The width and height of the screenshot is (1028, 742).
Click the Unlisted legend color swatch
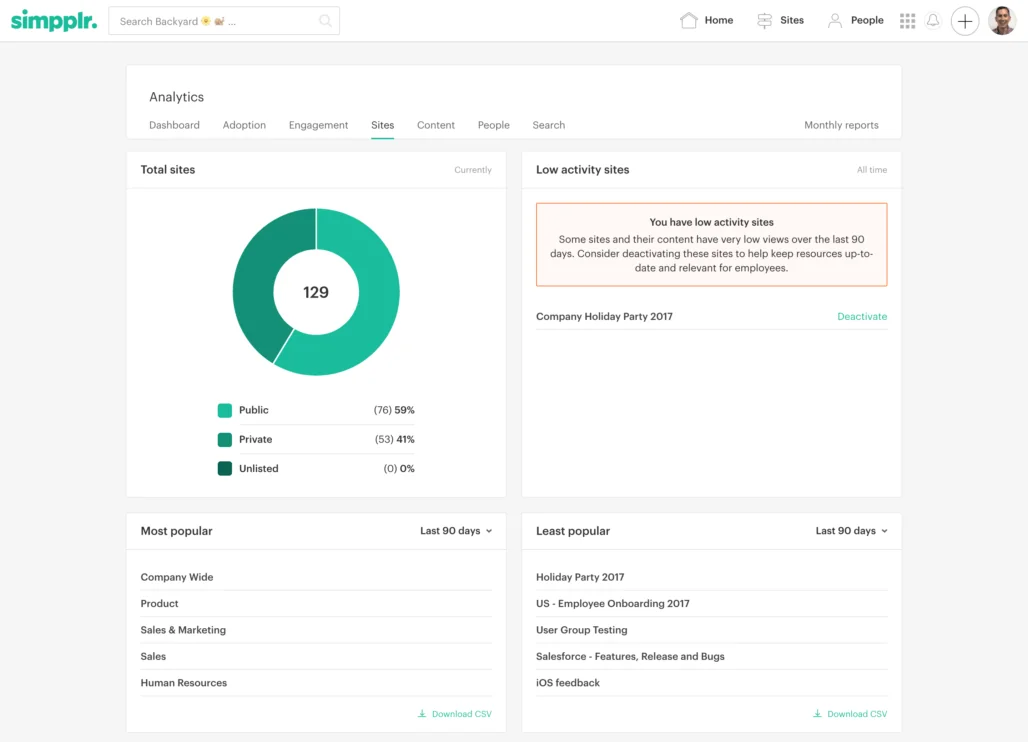tap(225, 469)
